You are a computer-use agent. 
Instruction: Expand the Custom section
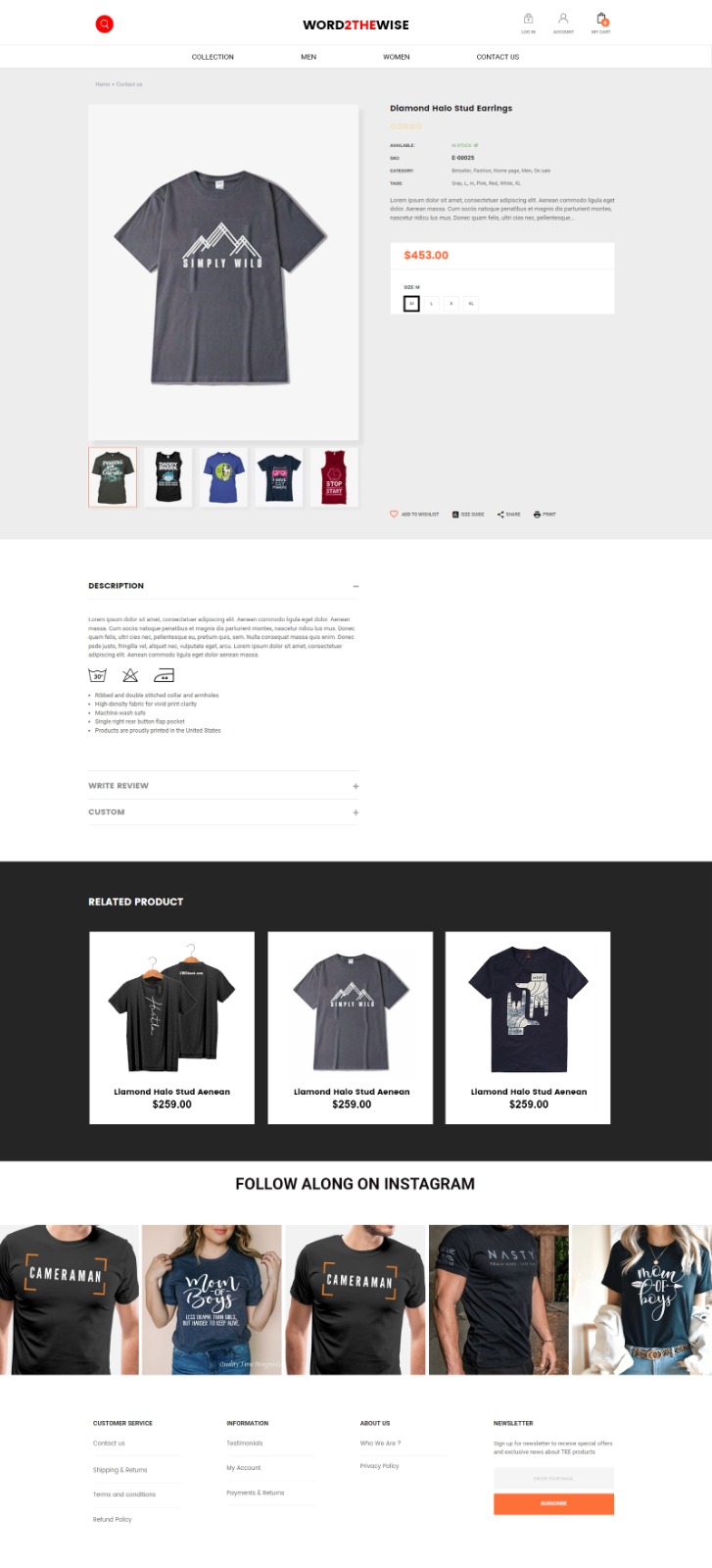[x=356, y=812]
